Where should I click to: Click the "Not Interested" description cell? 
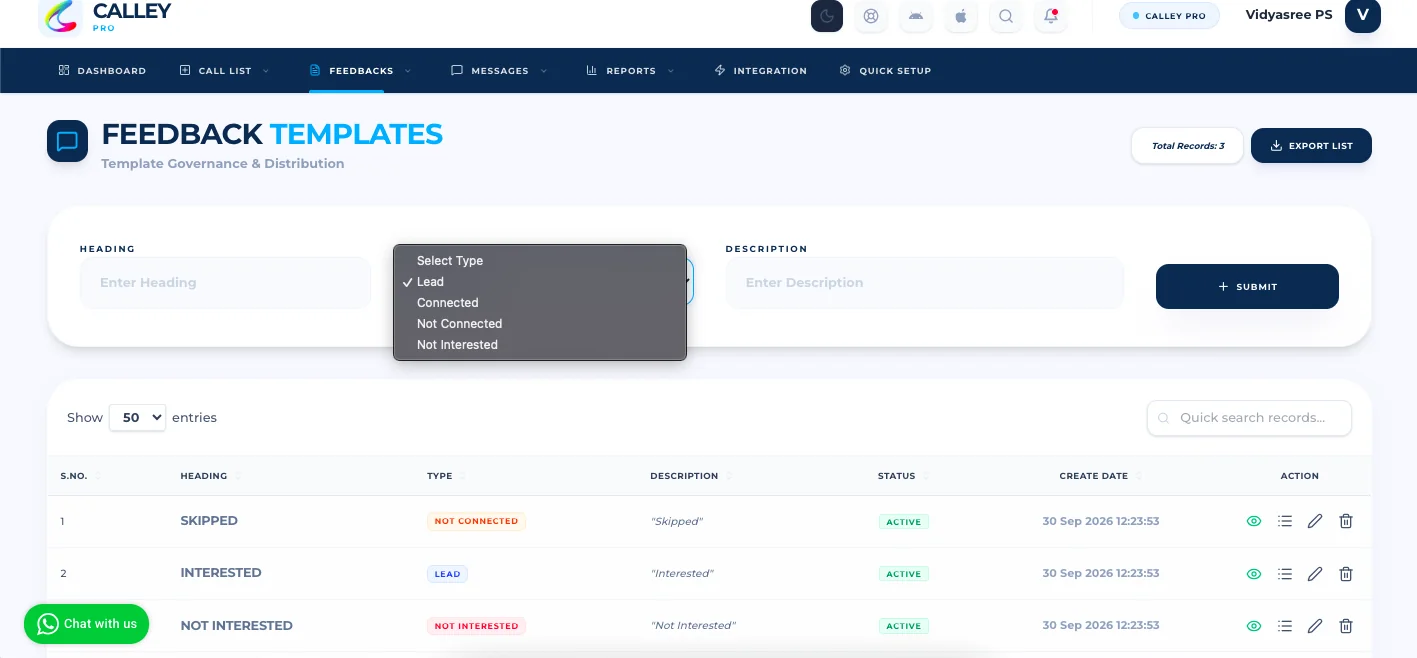693,626
